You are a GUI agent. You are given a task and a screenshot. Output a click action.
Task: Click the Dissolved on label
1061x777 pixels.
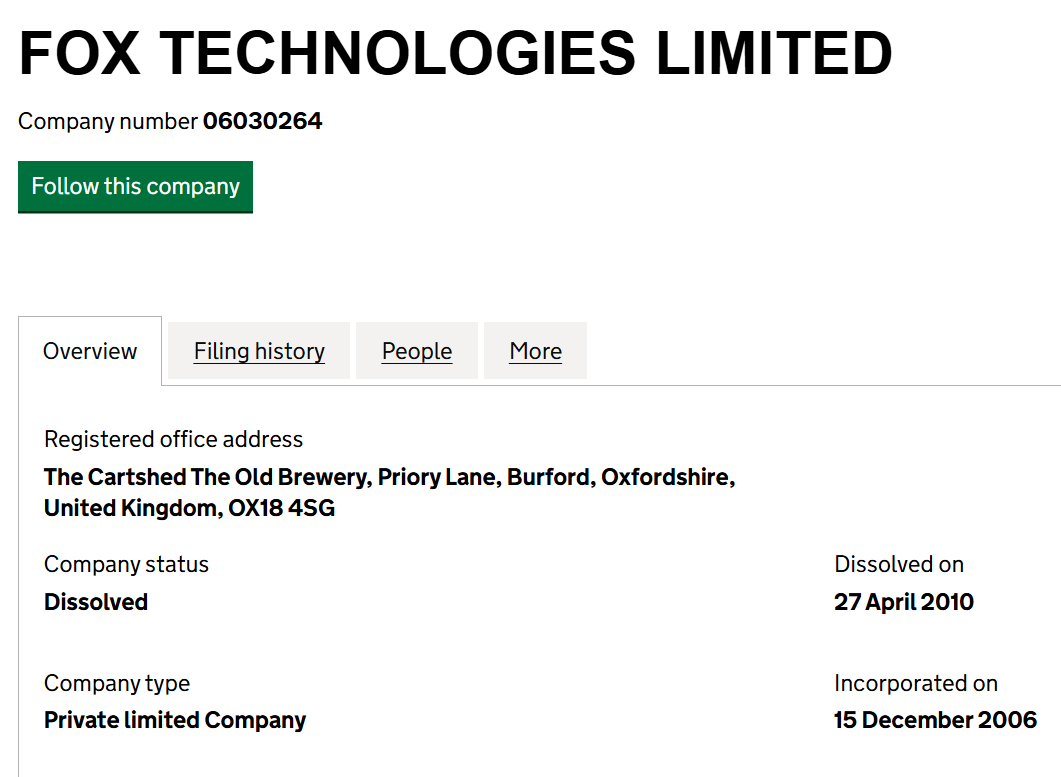pyautogui.click(x=899, y=564)
